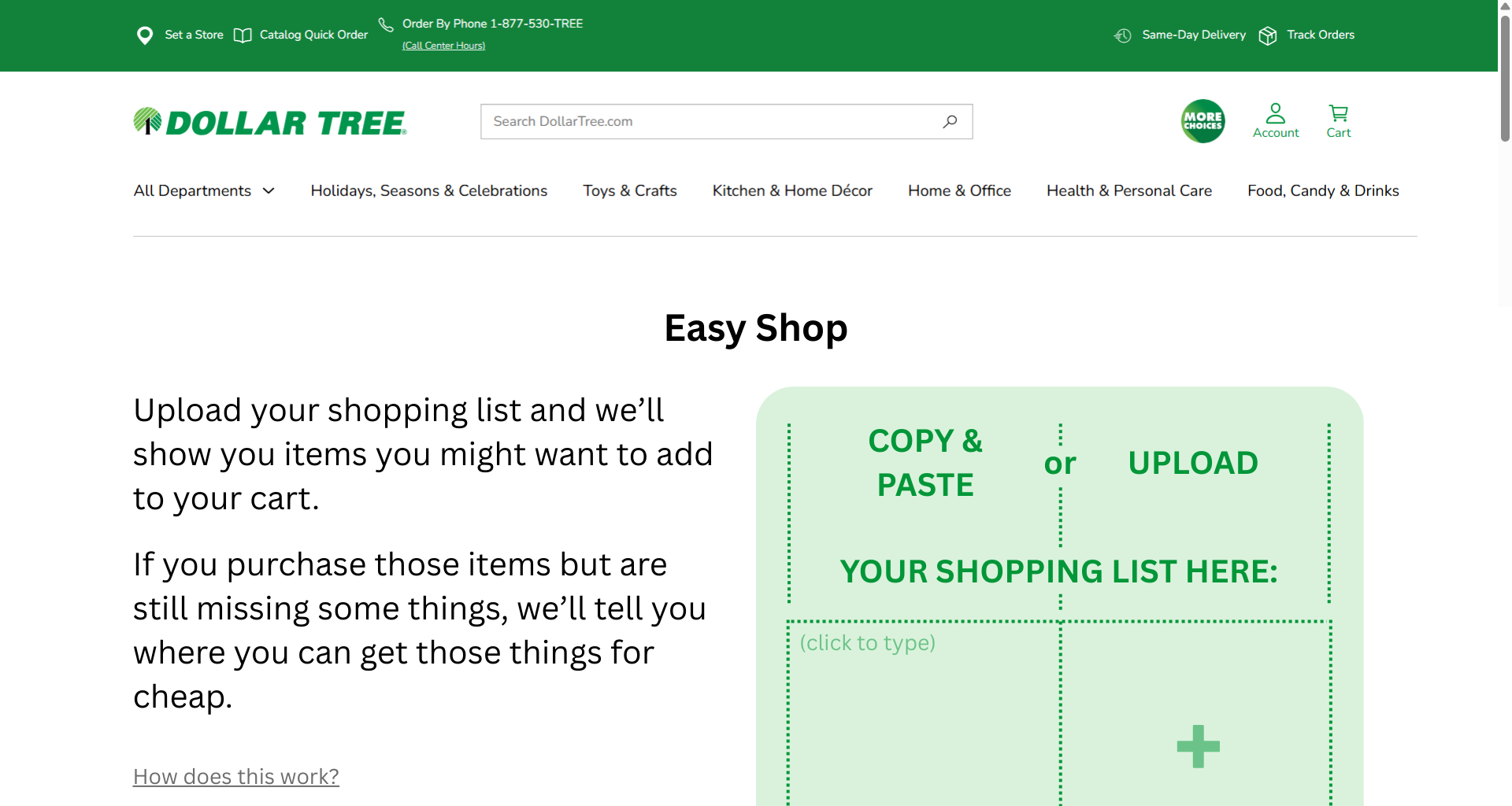
Task: Open the Kitchen & Home Décor menu
Action: point(792,190)
